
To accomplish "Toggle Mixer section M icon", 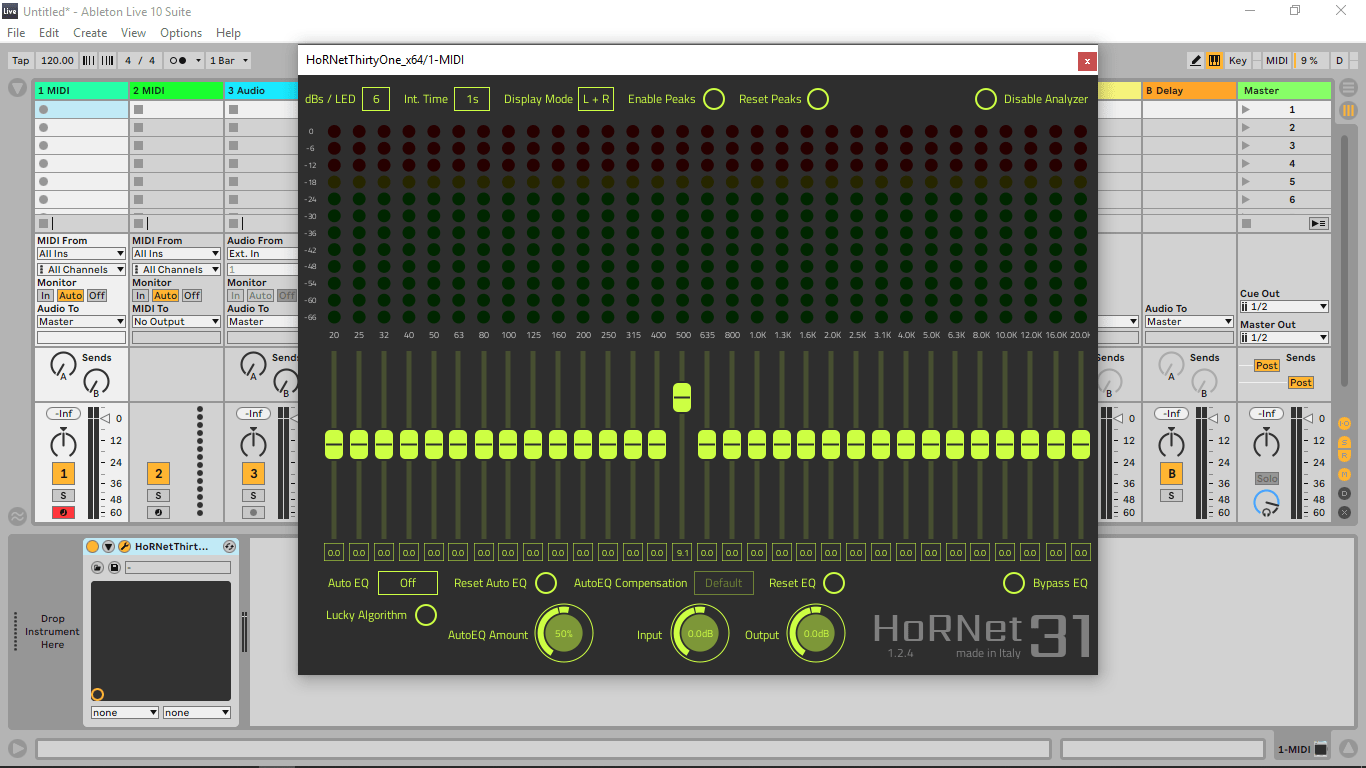I will pos(1344,475).
